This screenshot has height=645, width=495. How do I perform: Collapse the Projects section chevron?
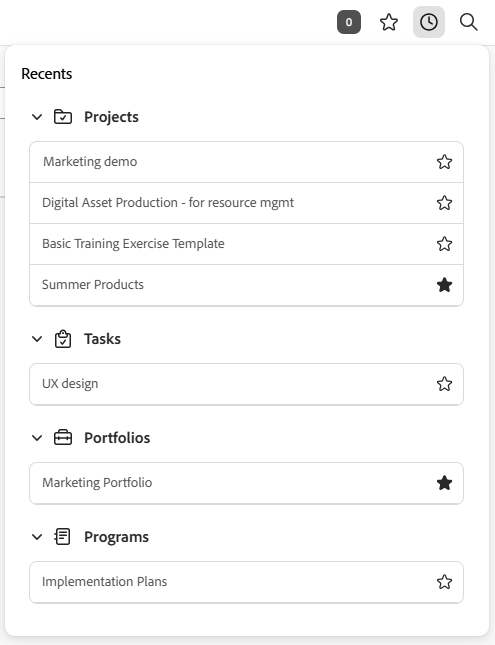pyautogui.click(x=37, y=117)
